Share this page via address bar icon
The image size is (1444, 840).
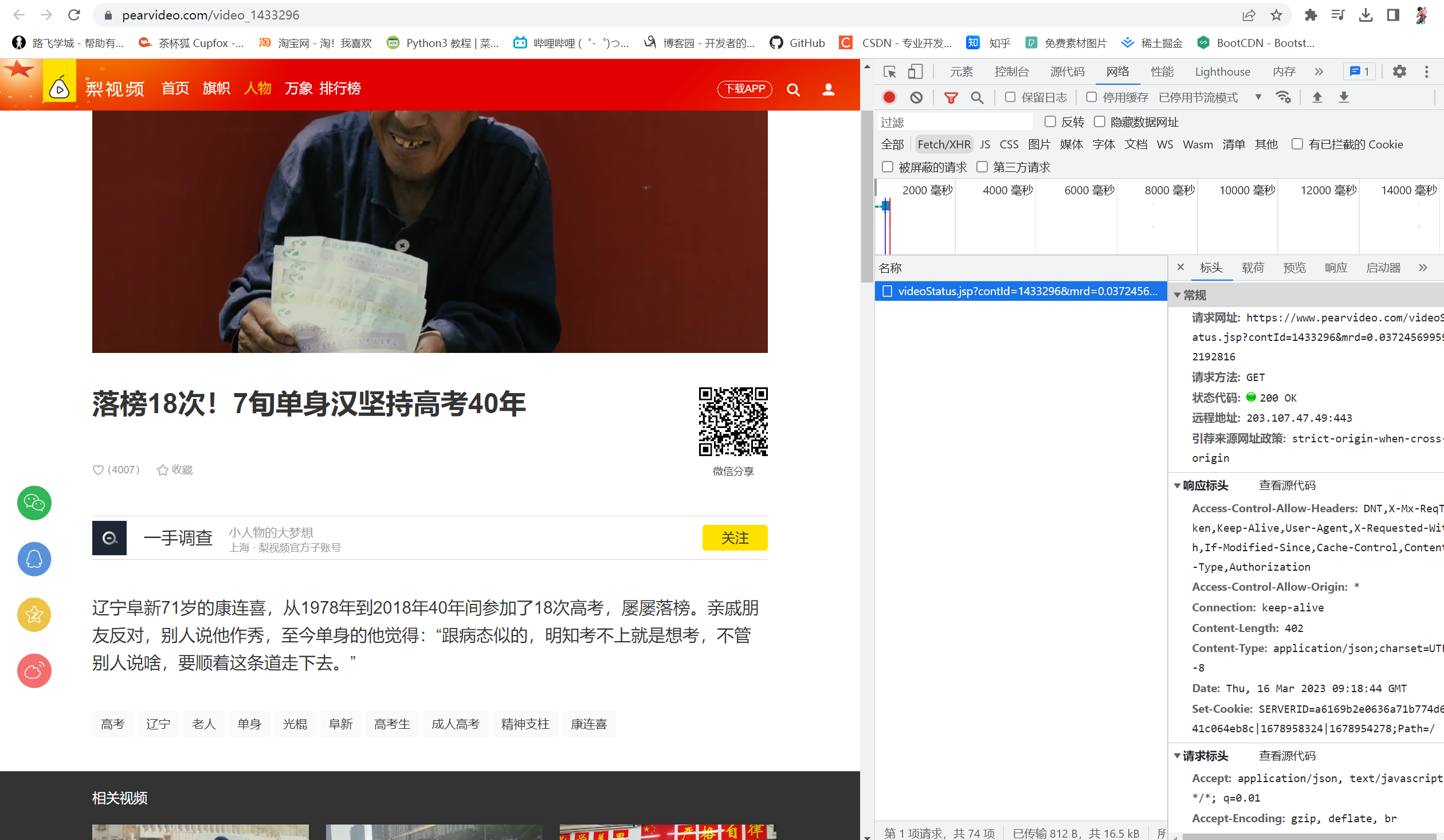[x=1249, y=15]
